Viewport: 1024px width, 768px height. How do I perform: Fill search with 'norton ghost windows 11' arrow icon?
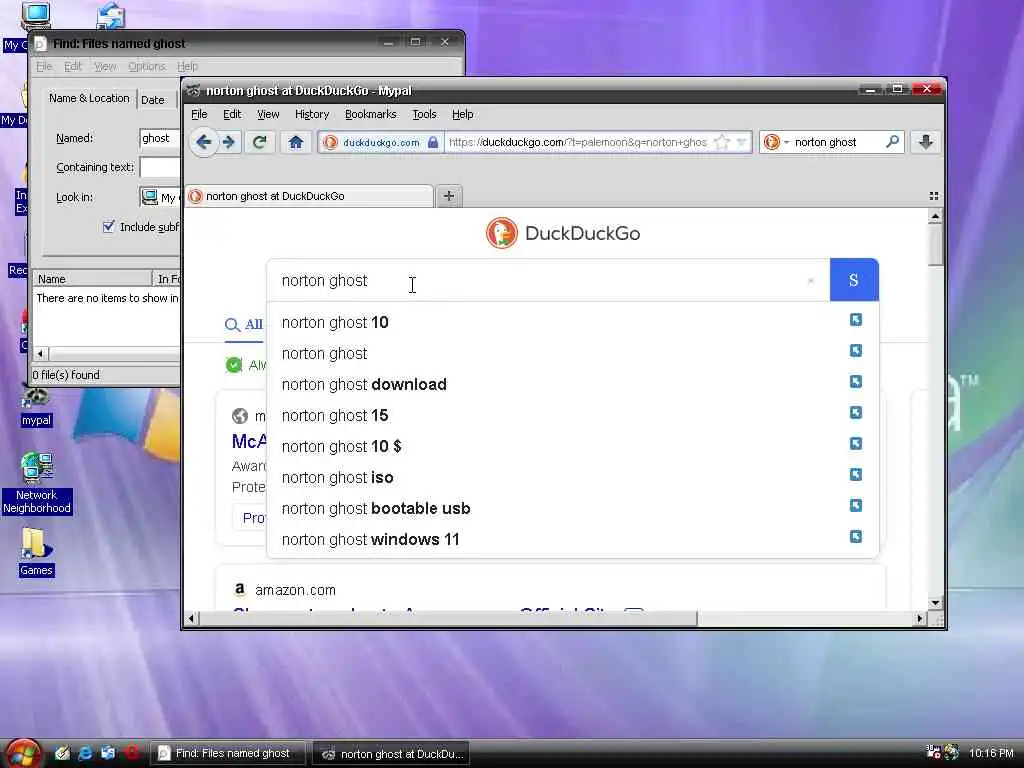(856, 537)
